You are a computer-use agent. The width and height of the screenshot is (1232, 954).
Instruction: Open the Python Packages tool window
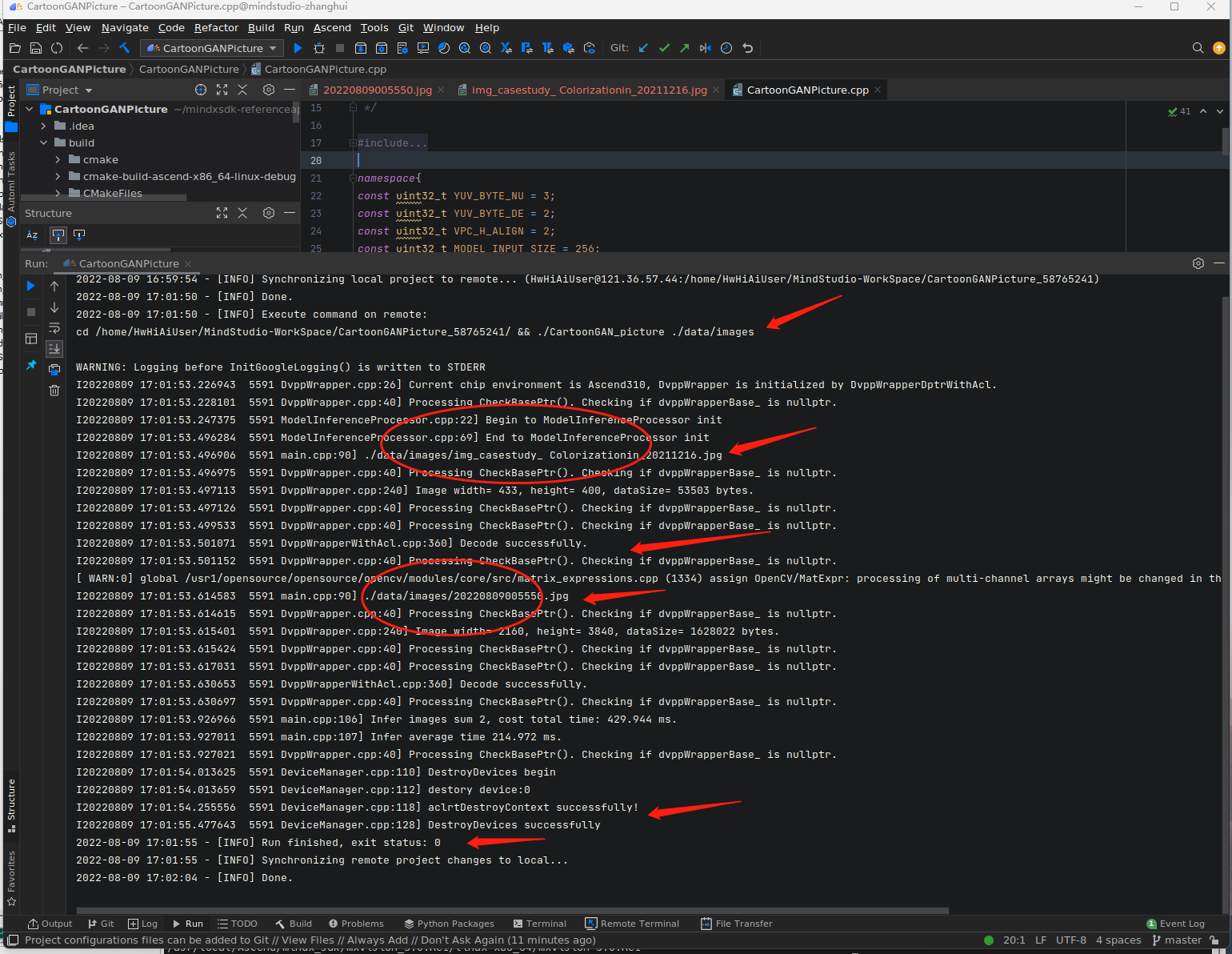(449, 924)
